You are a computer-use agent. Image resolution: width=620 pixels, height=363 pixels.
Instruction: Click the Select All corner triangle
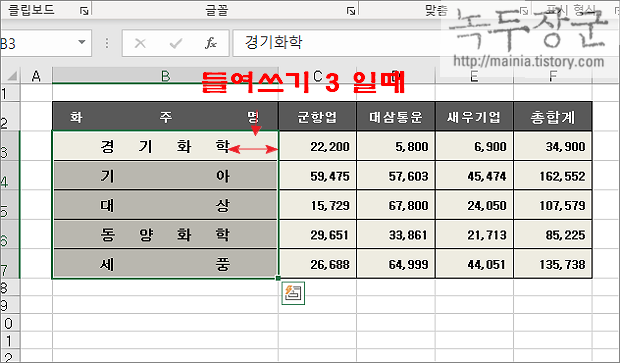click(x=12, y=76)
